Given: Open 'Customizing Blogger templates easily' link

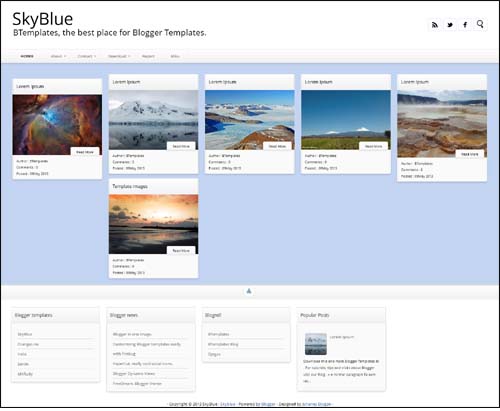Looking at the screenshot, I should click(147, 349).
